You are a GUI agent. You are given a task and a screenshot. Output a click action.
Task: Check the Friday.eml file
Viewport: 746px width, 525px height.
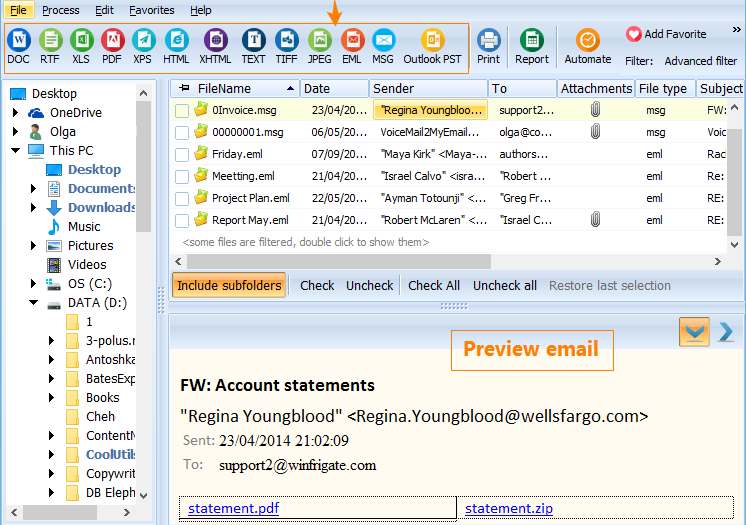point(182,154)
